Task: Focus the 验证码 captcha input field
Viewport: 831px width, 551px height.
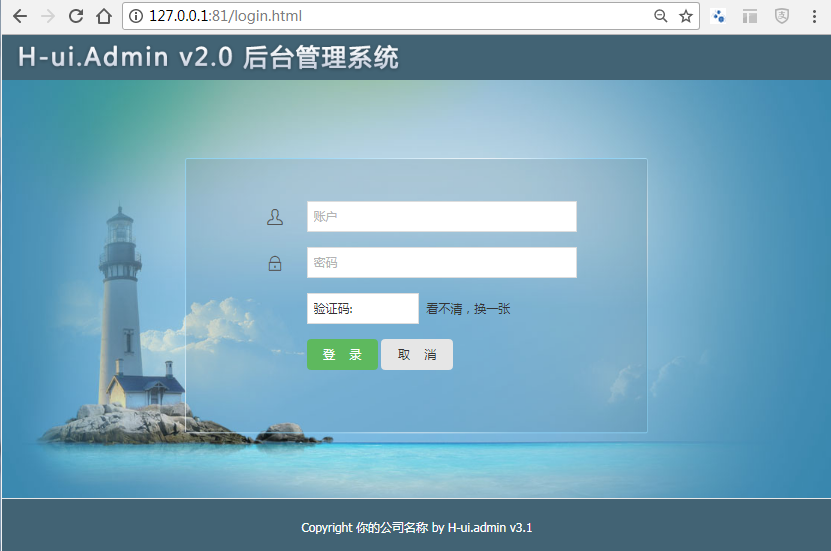Action: [363, 308]
